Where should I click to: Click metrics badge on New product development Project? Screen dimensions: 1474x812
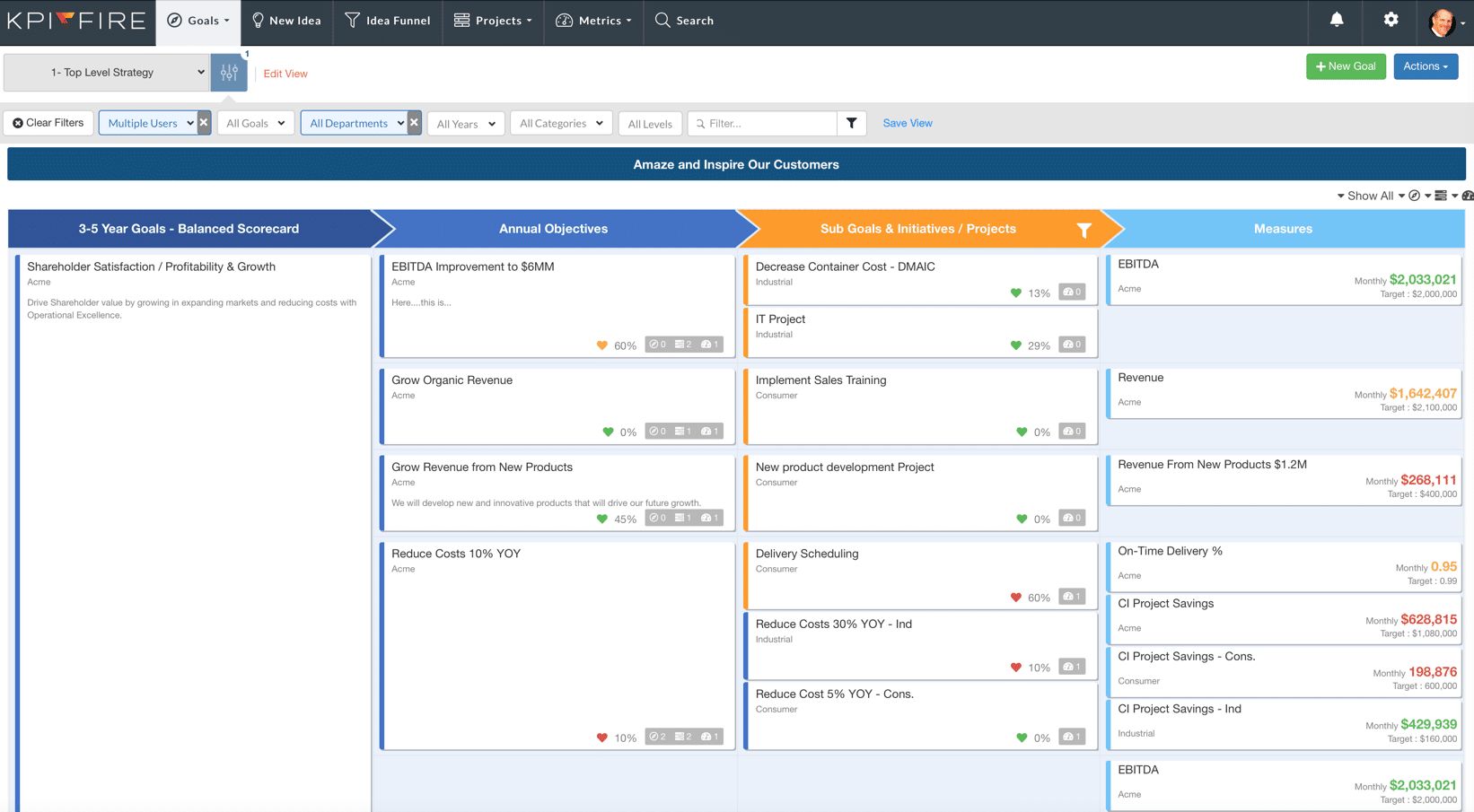pos(1072,518)
